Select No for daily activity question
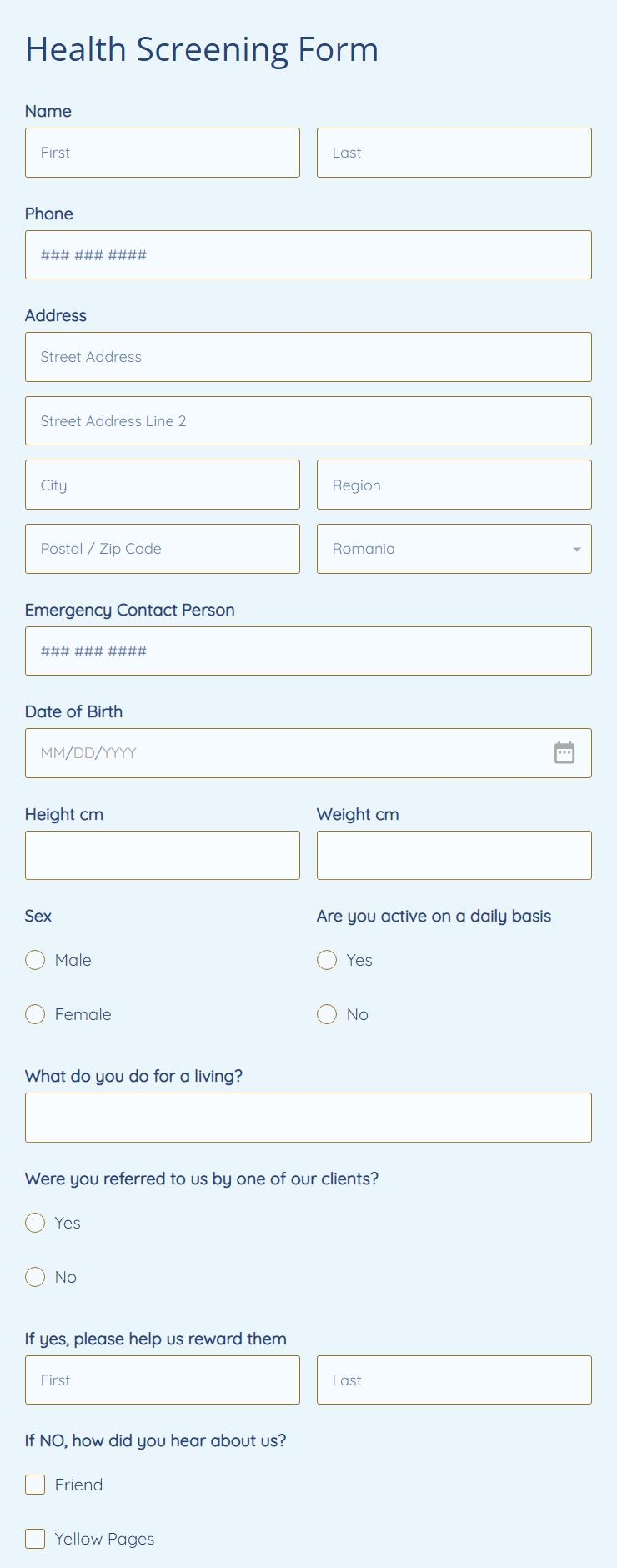 (x=327, y=1014)
